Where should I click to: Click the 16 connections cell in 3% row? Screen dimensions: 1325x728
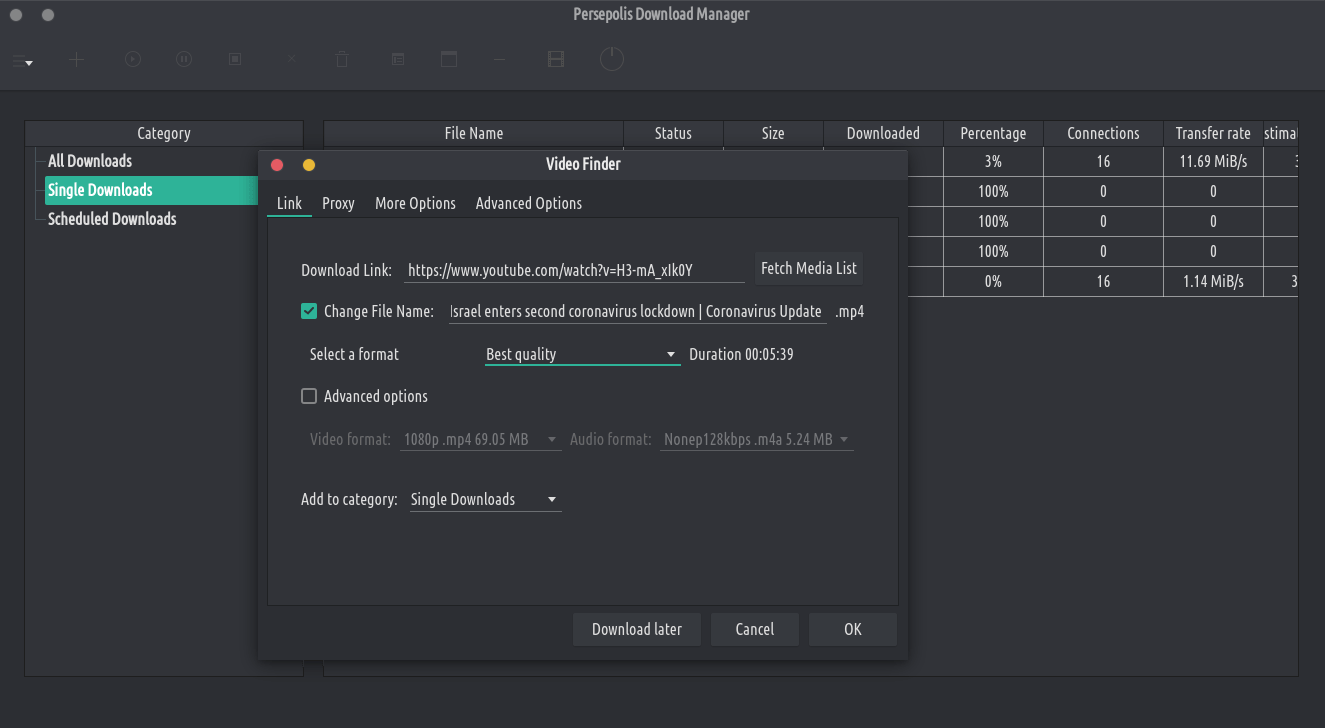(x=1103, y=161)
